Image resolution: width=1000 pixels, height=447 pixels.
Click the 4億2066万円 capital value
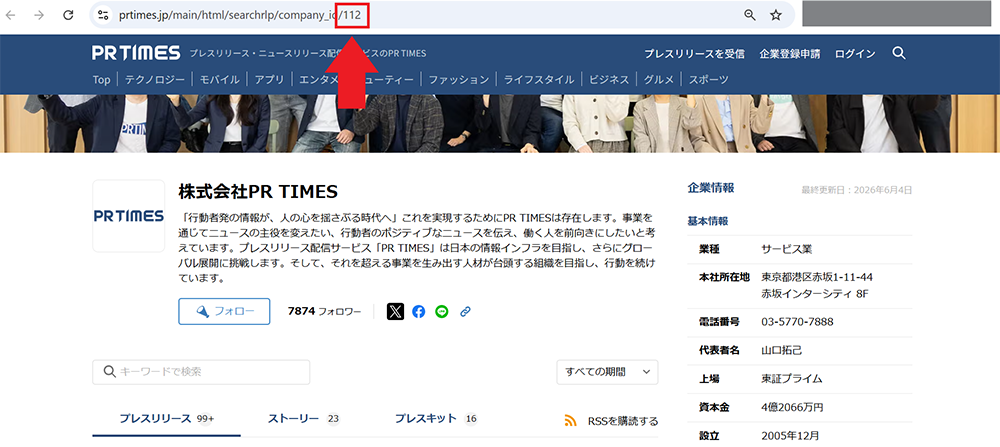pyautogui.click(x=792, y=407)
